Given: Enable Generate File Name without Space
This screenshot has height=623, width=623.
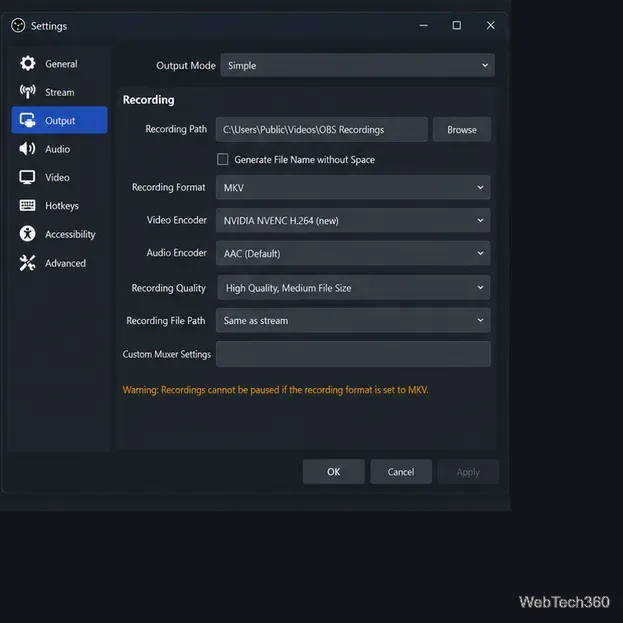Looking at the screenshot, I should pos(222,159).
